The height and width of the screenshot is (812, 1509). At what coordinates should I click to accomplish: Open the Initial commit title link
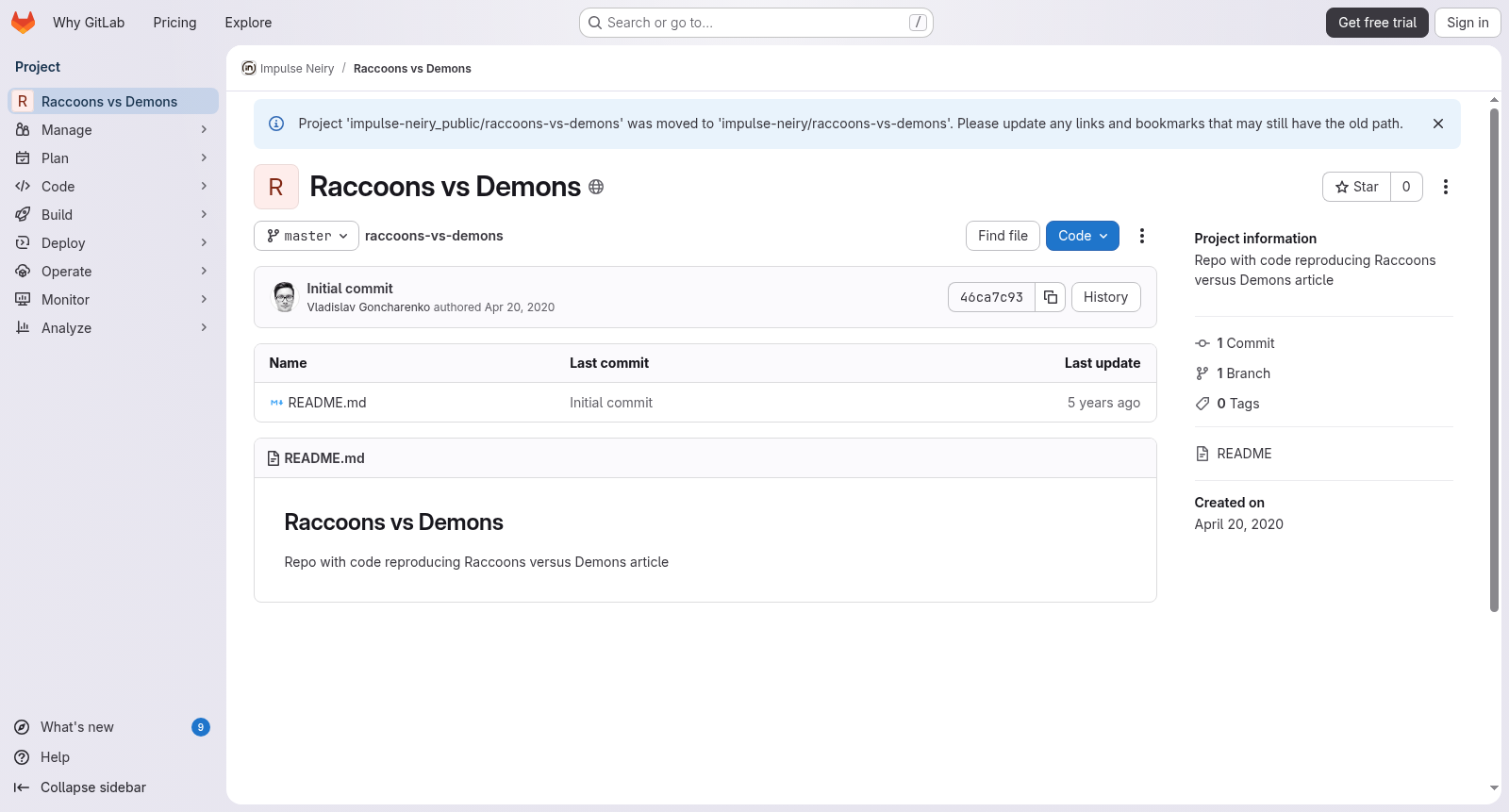point(350,289)
